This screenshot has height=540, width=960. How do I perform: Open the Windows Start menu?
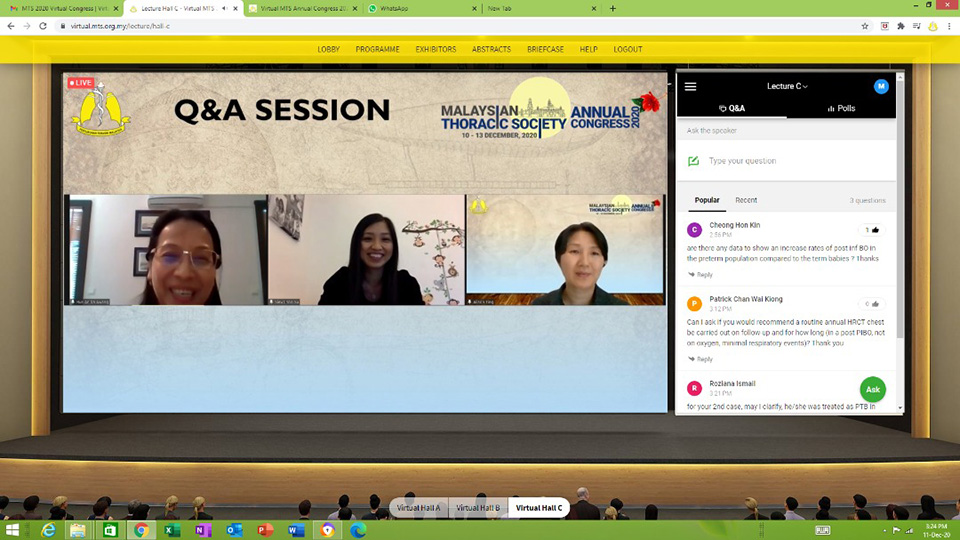(x=12, y=530)
